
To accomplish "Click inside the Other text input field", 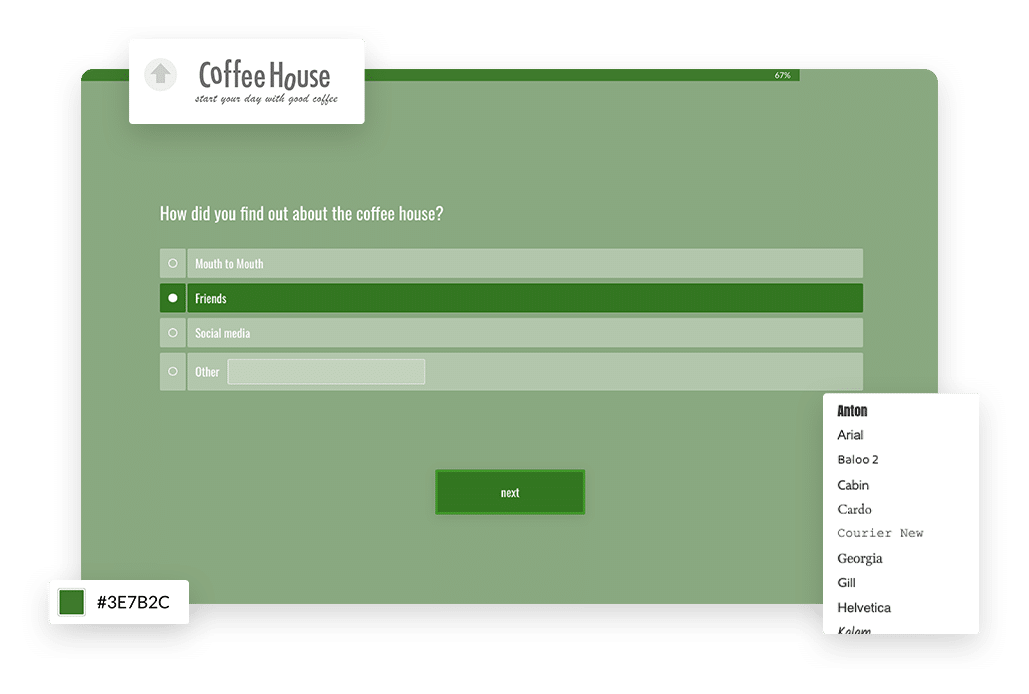I will (x=325, y=371).
